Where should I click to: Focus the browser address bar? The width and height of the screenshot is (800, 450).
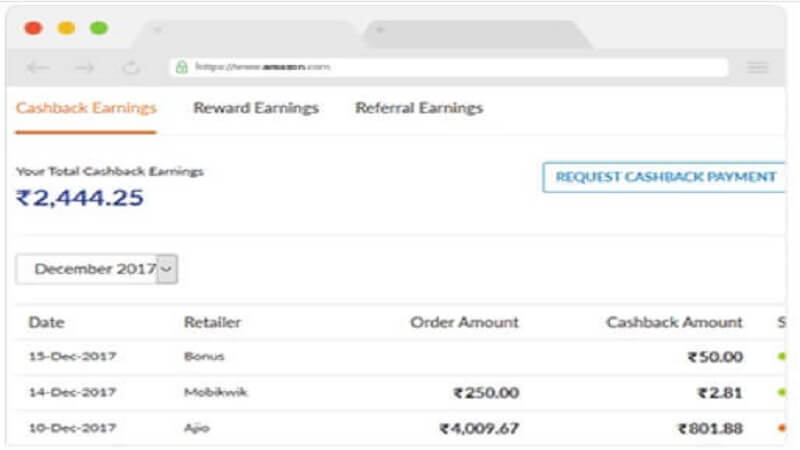[x=450, y=68]
